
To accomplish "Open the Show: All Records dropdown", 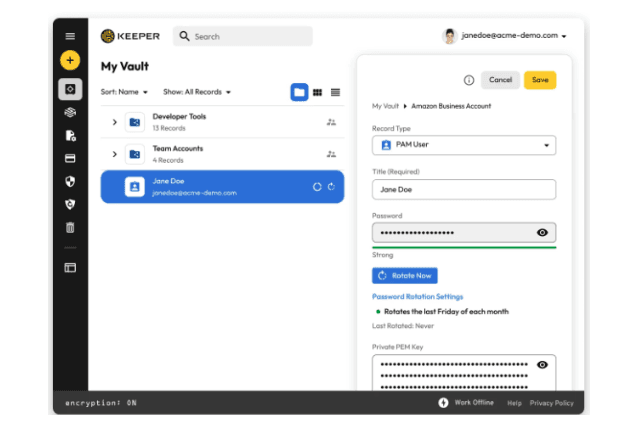I will (x=197, y=92).
